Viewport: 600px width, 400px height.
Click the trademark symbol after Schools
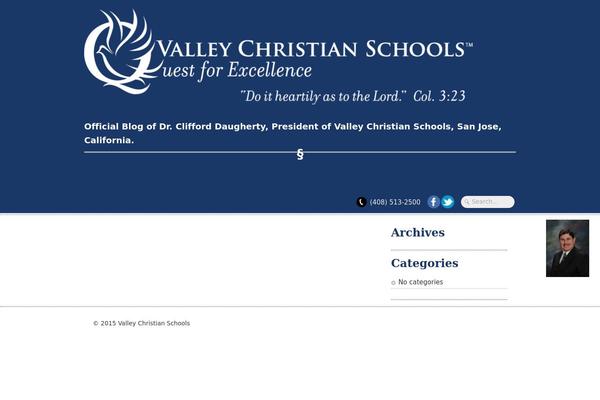pyautogui.click(x=469, y=45)
